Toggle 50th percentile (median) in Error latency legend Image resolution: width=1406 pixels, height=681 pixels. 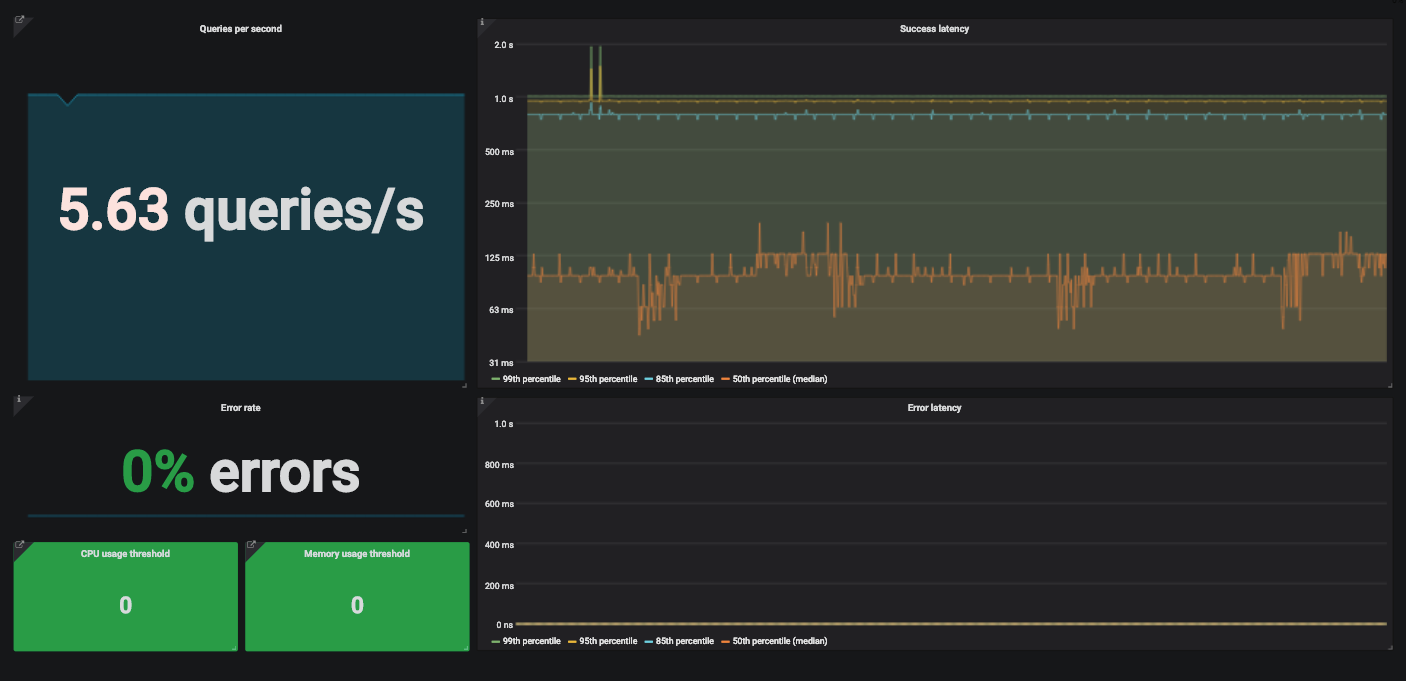[779, 640]
